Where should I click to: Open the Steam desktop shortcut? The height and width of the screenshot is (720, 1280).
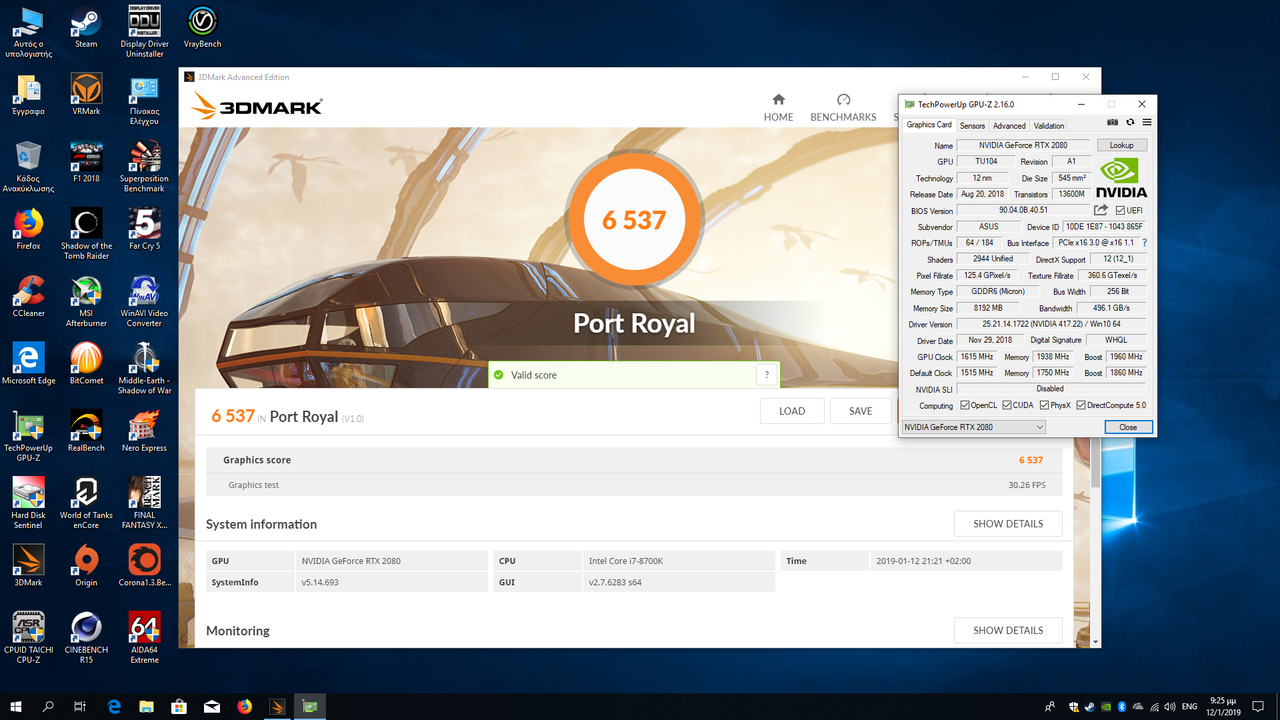(86, 28)
